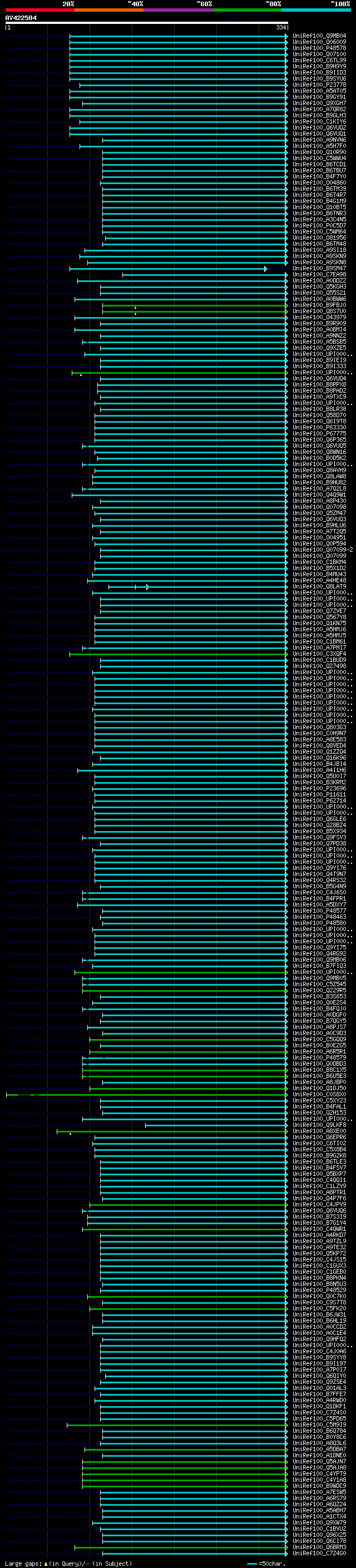Screen dimensions: 356x1568
Task: Select the UniRef100_C5M9I9 label
Action: [x=319, y=1424]
